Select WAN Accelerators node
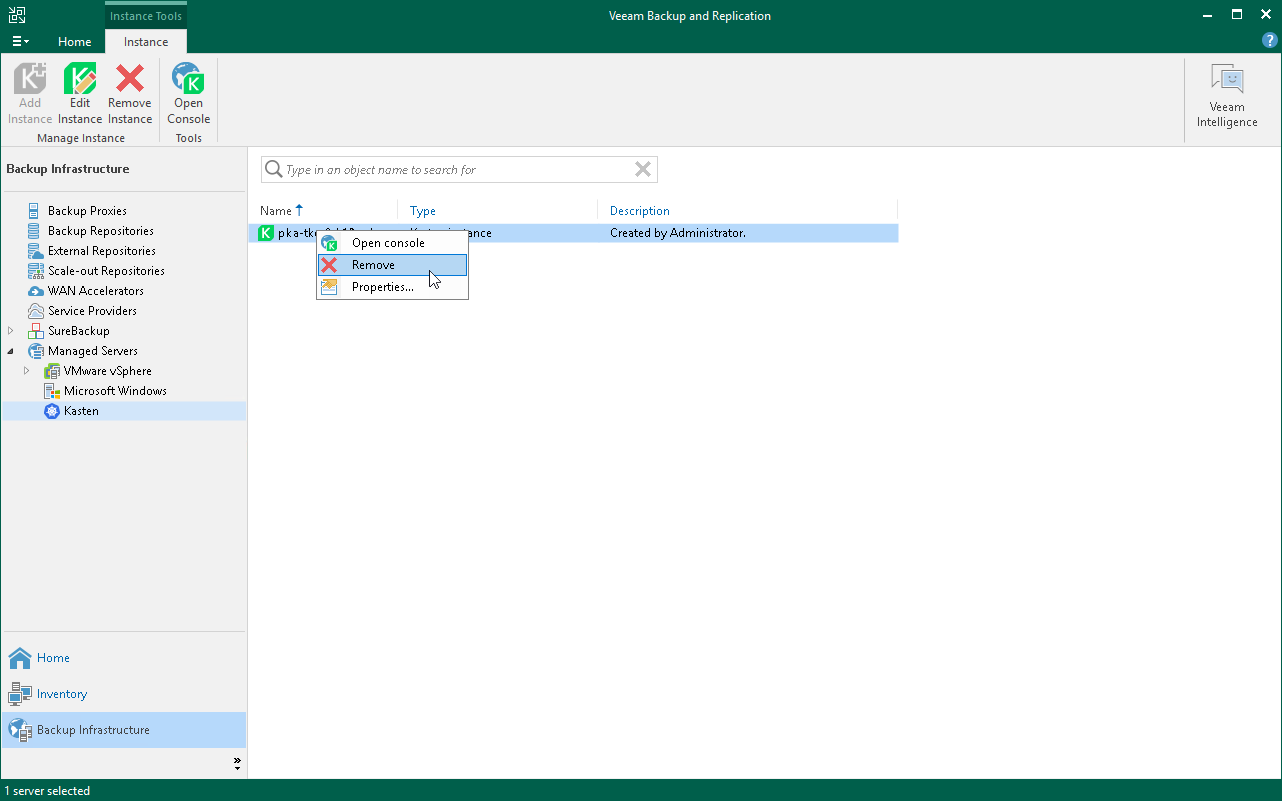Screen dimensions: 1282x801 pyautogui.click(x=96, y=291)
